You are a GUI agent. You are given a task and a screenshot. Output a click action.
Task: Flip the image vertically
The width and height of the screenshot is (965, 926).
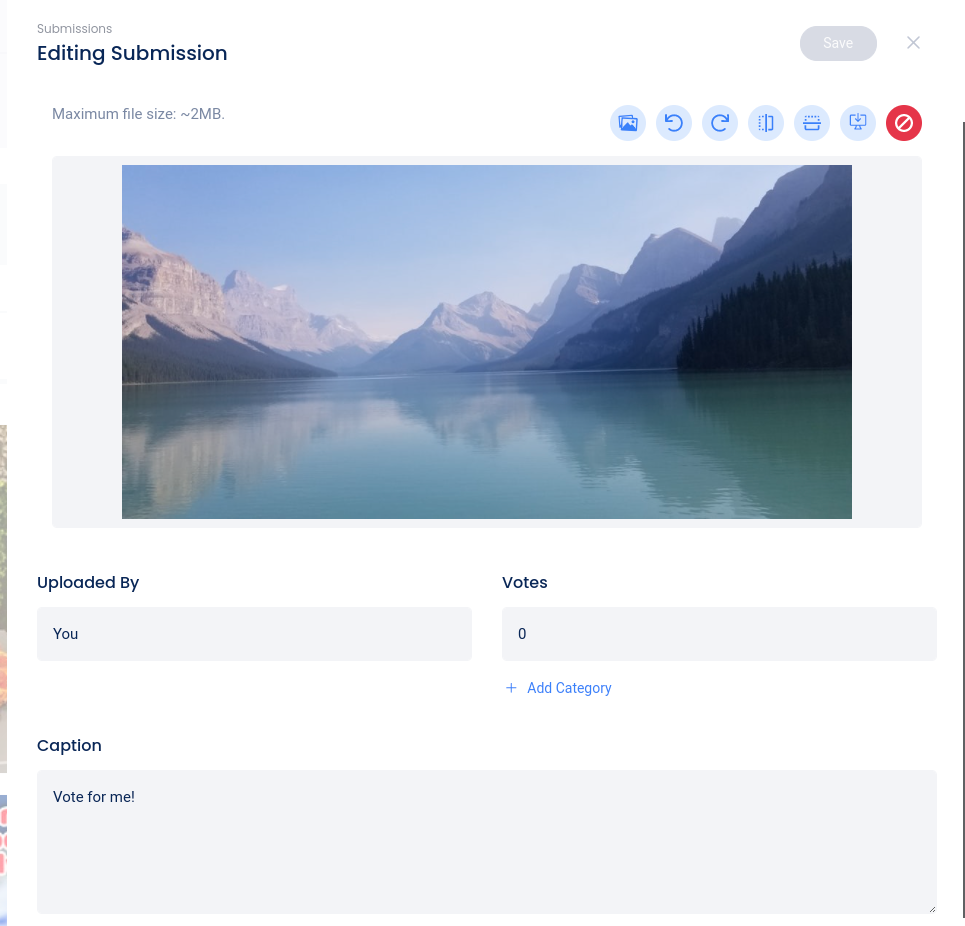tap(812, 123)
